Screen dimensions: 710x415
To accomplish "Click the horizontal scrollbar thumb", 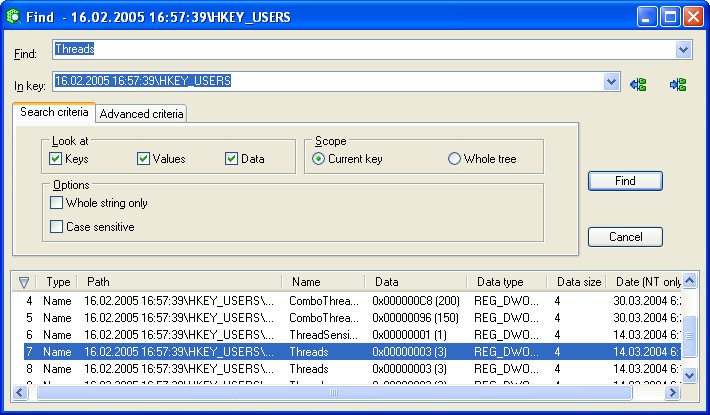I will [x=334, y=392].
